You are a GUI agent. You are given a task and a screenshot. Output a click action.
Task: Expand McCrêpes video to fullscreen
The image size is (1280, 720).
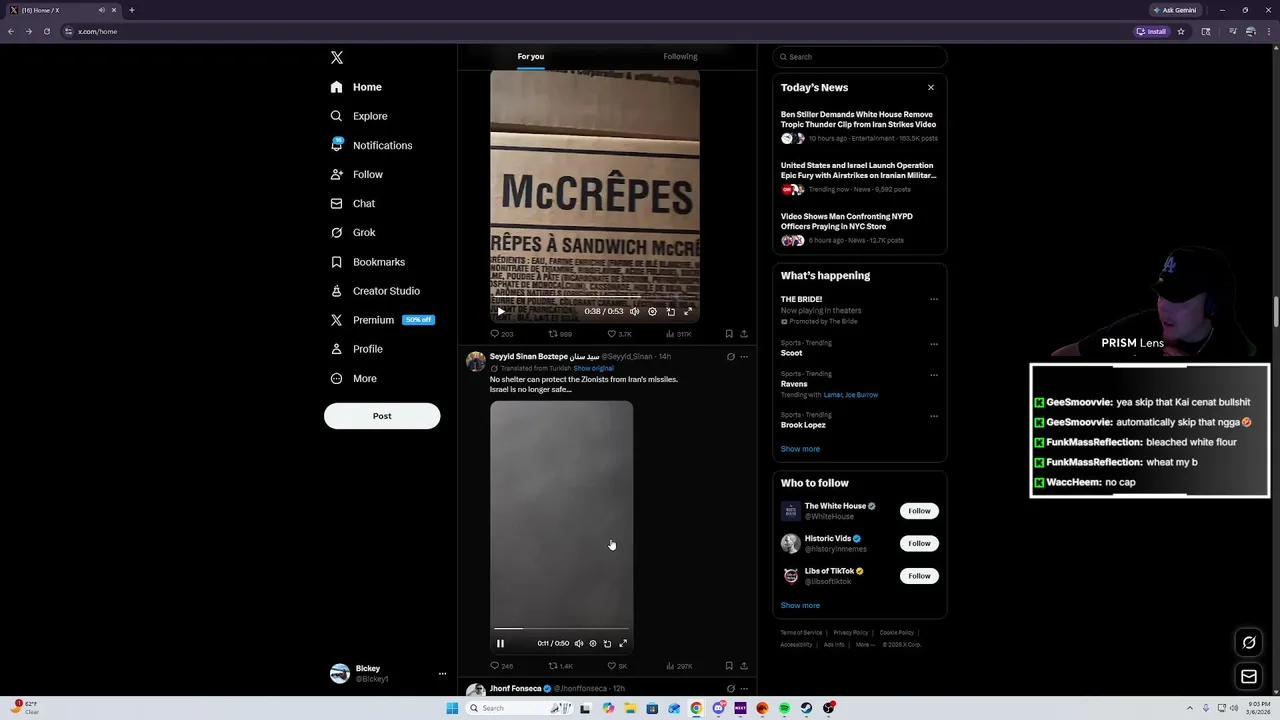[x=688, y=311]
